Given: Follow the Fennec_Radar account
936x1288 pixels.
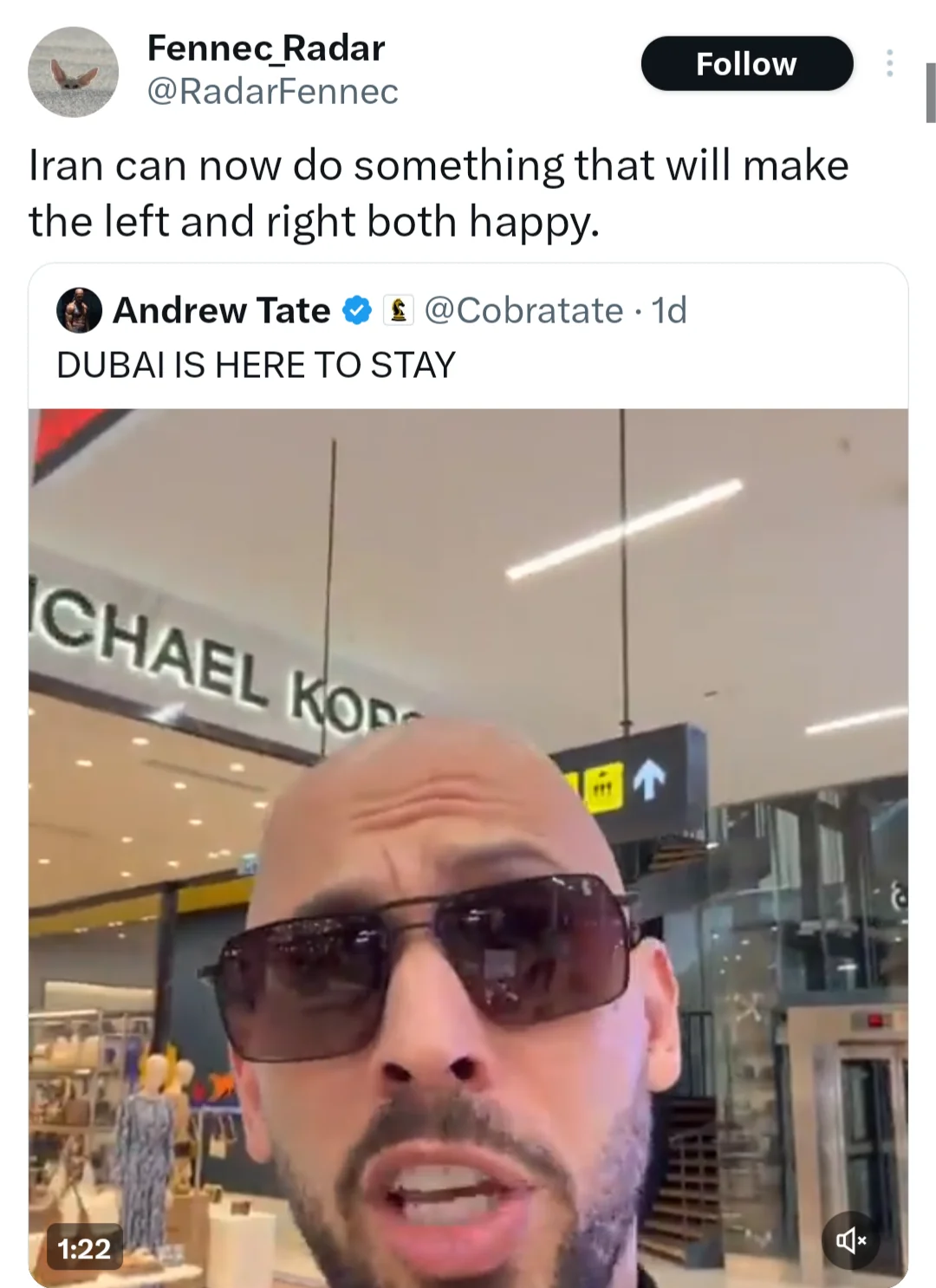Looking at the screenshot, I should [747, 63].
